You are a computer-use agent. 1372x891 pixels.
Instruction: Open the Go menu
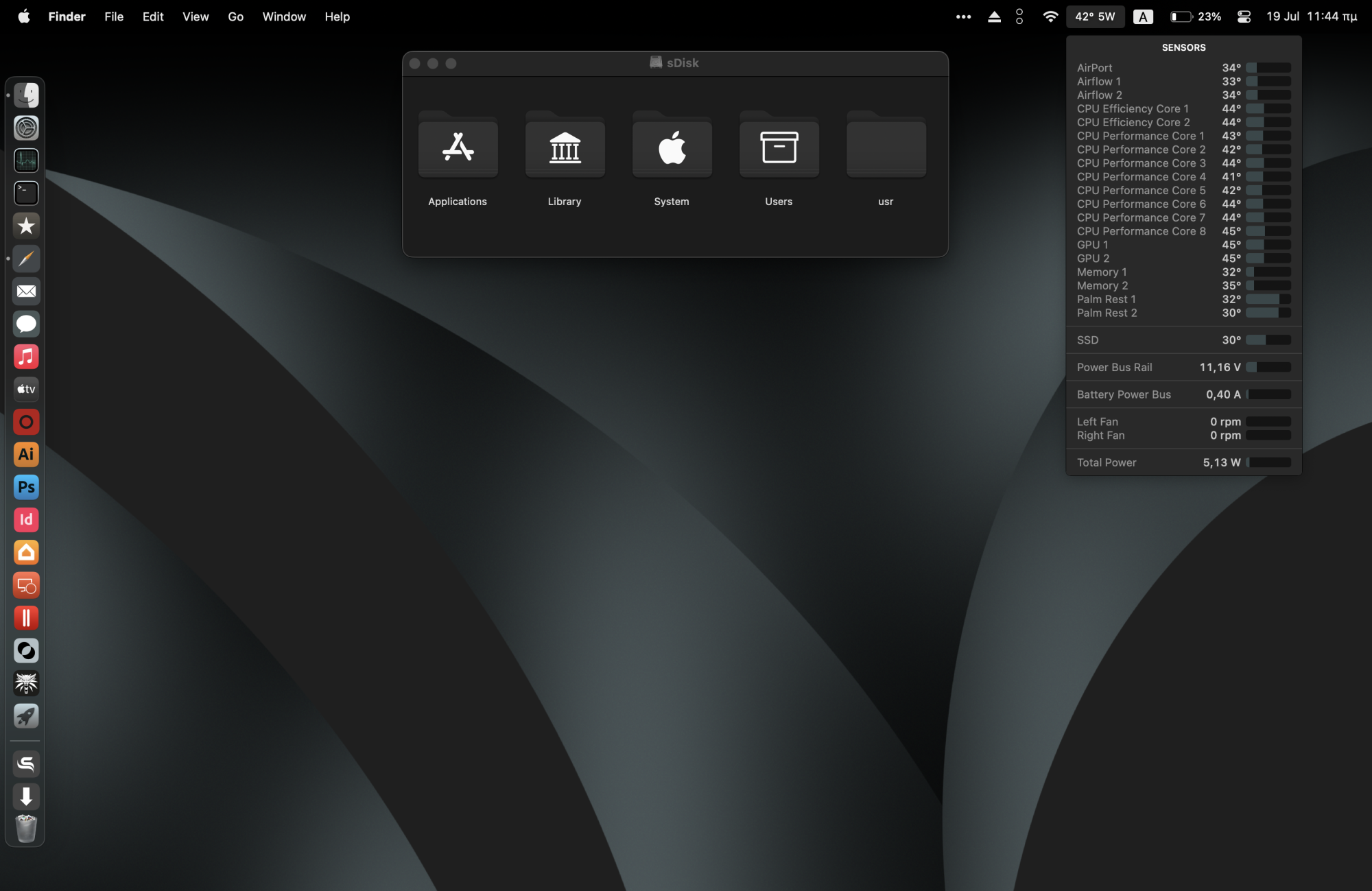click(x=235, y=16)
